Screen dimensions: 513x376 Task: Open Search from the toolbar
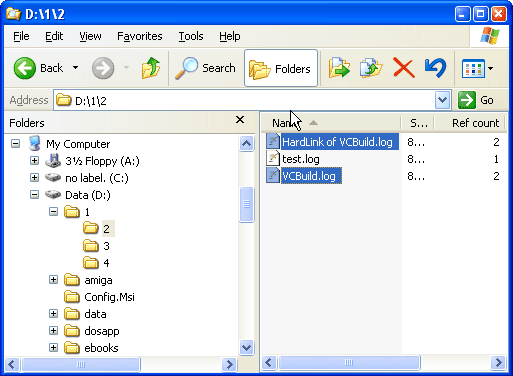(x=205, y=68)
